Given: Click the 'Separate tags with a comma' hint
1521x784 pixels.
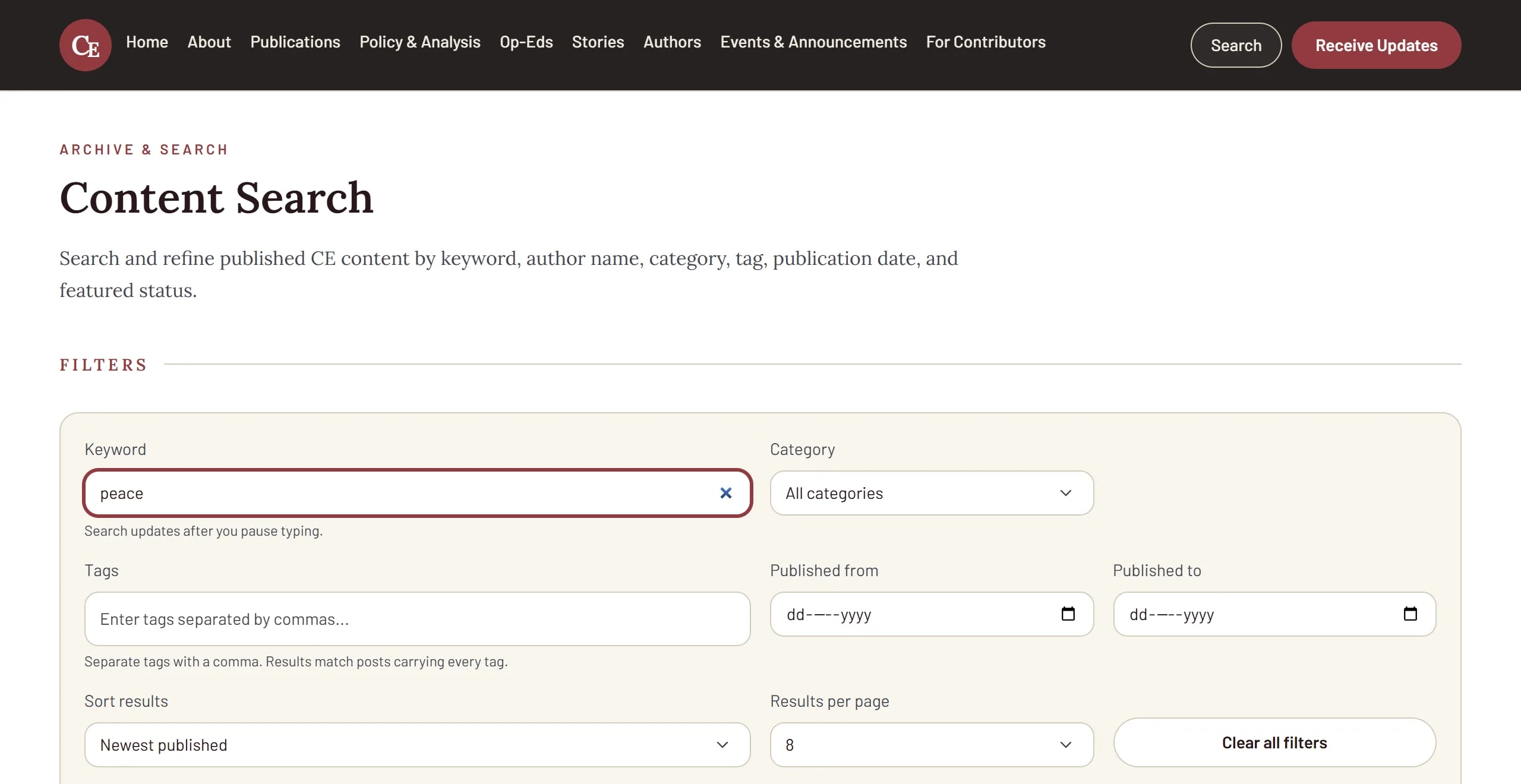Looking at the screenshot, I should [296, 662].
